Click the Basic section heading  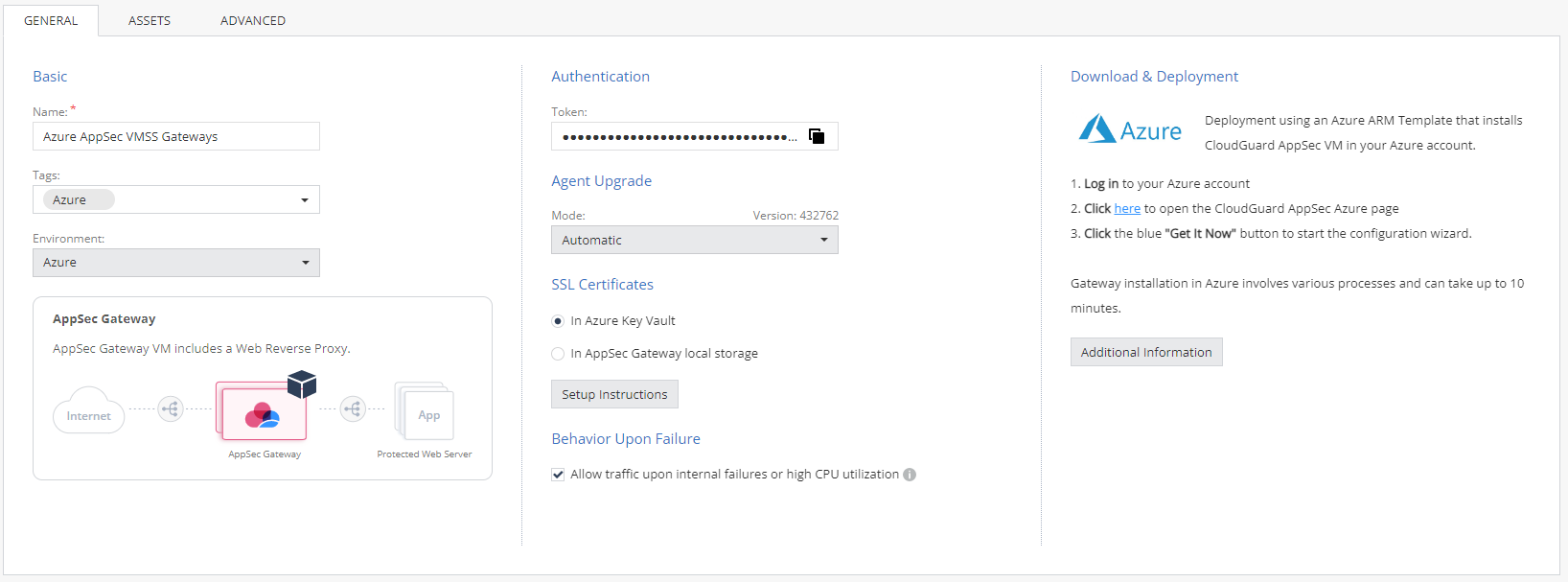50,77
